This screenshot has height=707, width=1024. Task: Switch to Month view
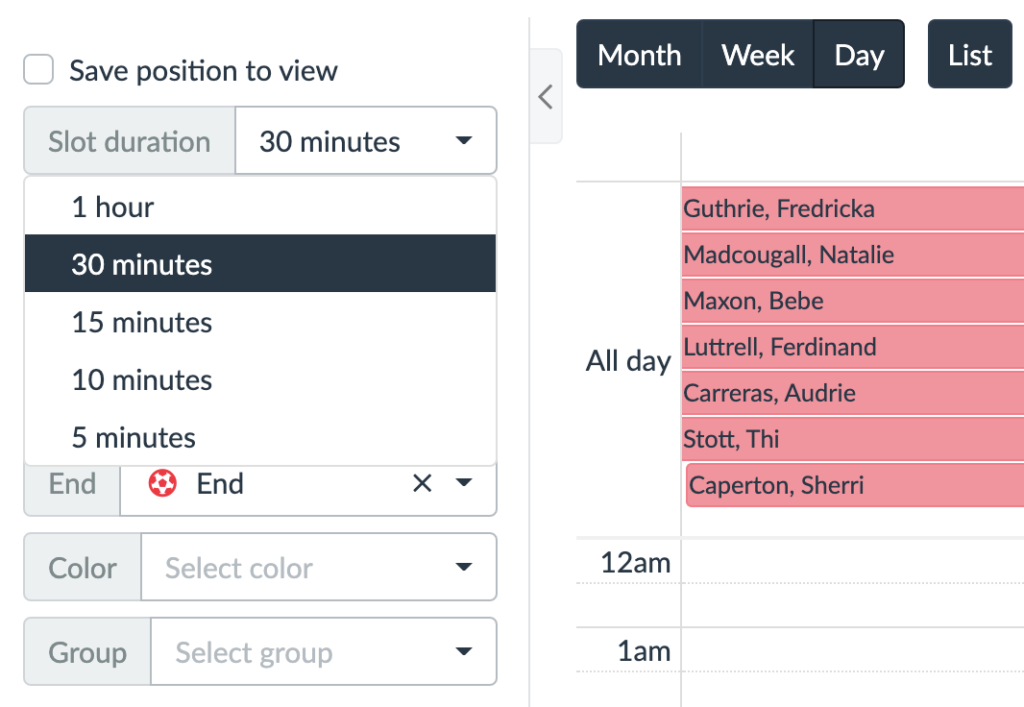click(x=639, y=53)
